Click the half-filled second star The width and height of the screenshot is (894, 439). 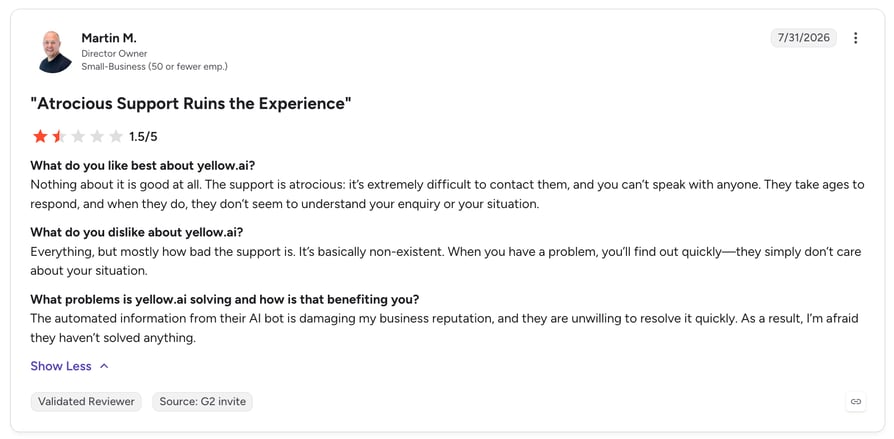click(59, 136)
